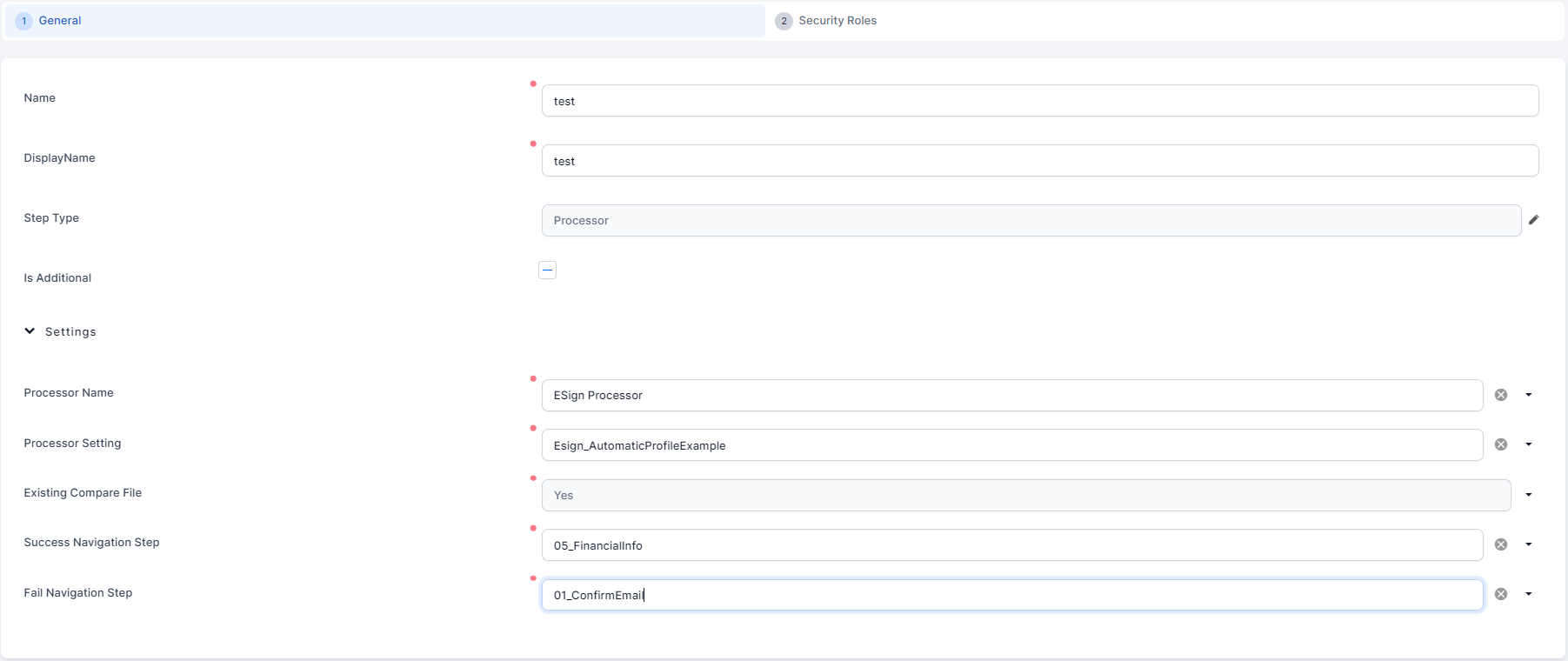Click the DisplayName input field

pos(1039,161)
